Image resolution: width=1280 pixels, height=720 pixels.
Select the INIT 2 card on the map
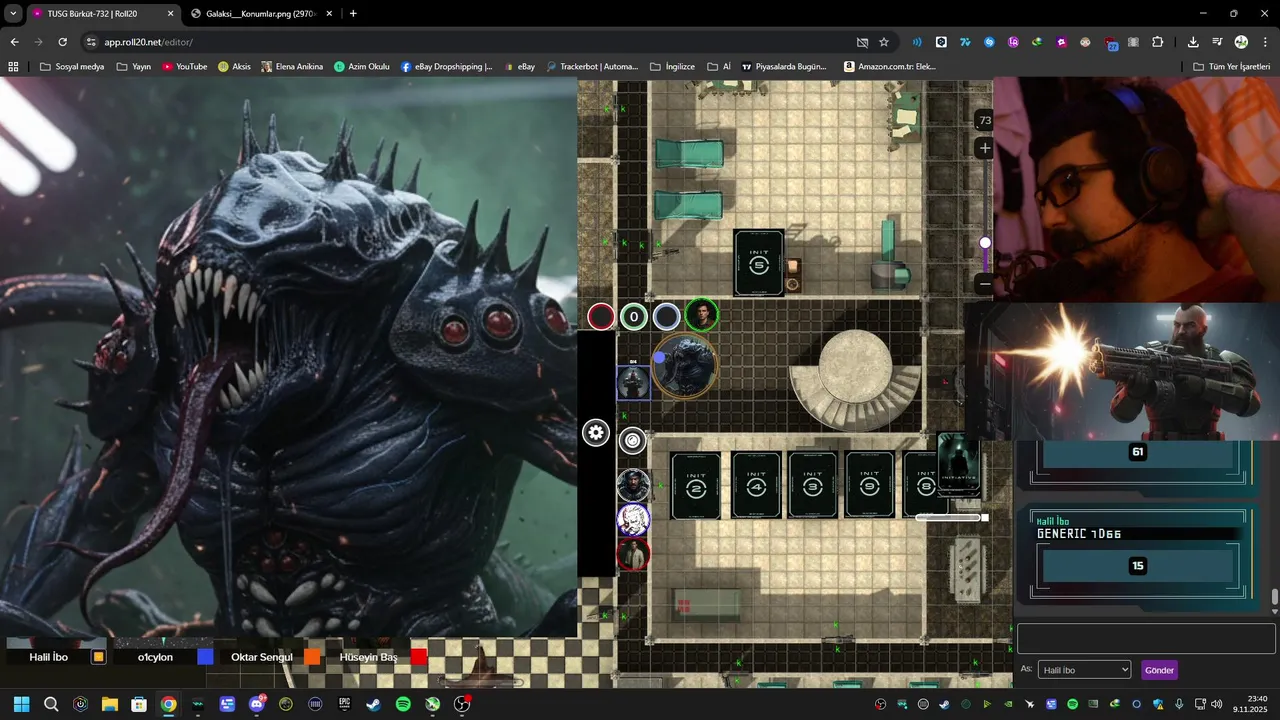tap(696, 486)
